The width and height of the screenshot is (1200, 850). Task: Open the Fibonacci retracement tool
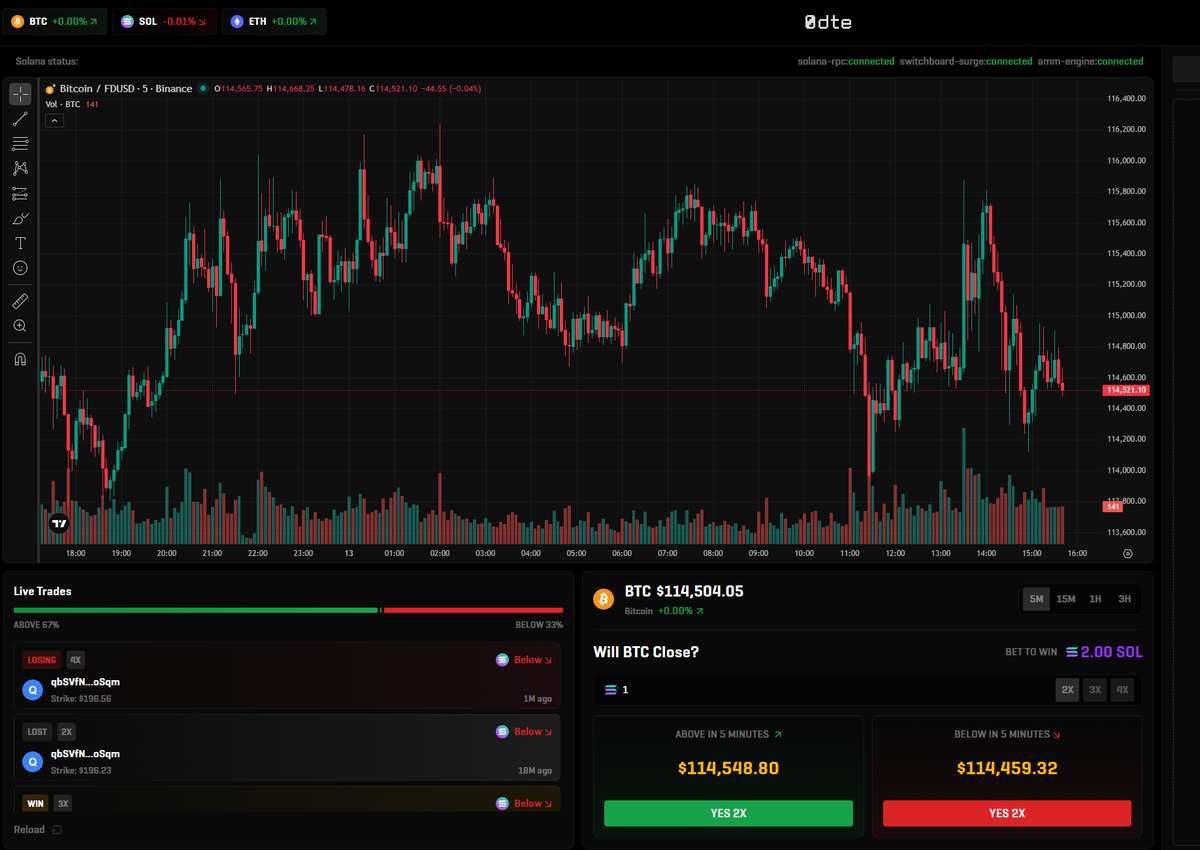(x=20, y=144)
